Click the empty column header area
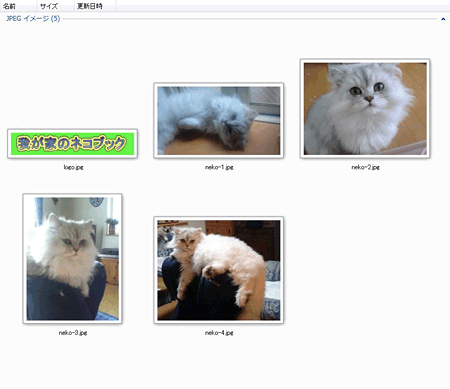 (283, 6)
